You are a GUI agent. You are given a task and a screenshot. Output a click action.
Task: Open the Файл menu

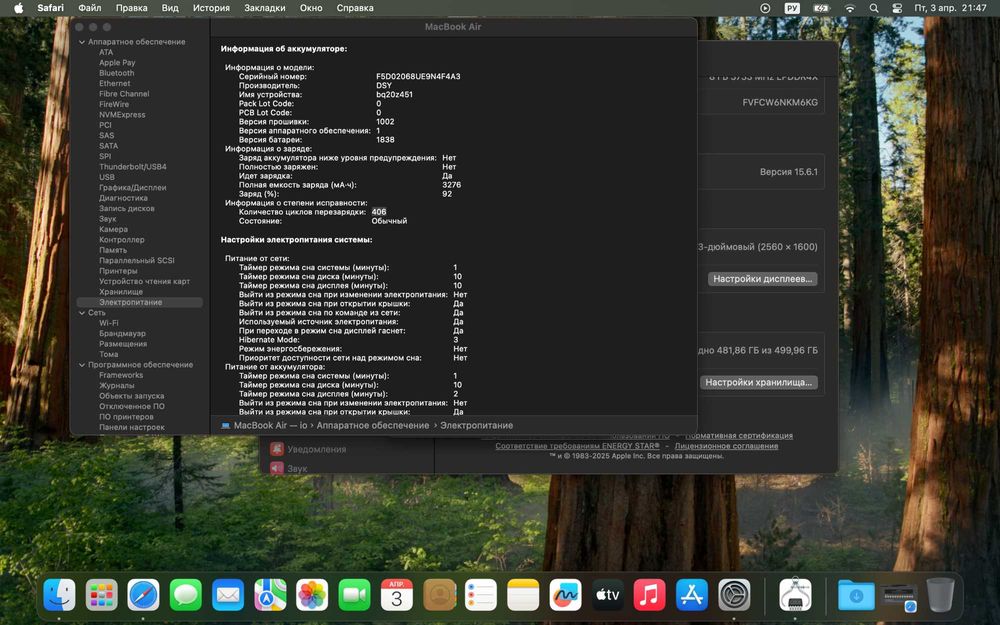point(90,8)
